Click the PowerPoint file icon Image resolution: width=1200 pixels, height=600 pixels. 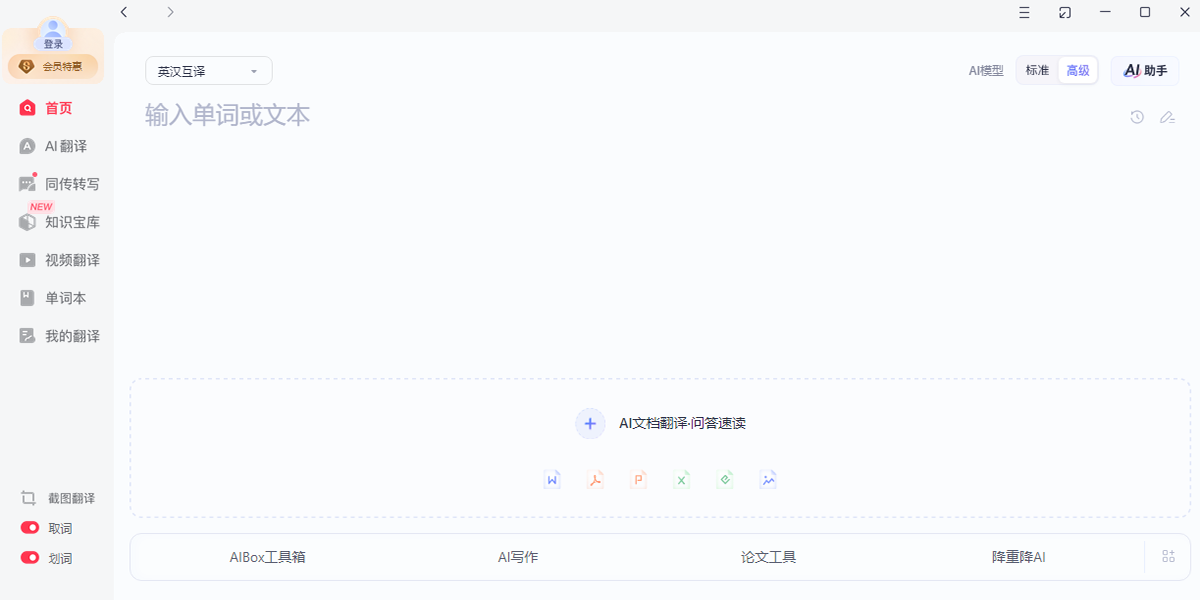point(638,480)
